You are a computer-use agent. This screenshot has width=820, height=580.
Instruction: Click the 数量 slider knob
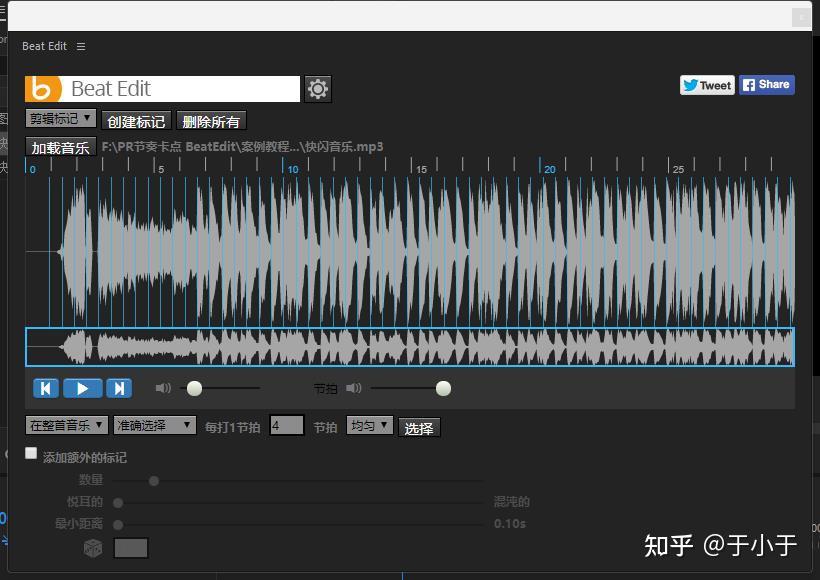[x=154, y=481]
